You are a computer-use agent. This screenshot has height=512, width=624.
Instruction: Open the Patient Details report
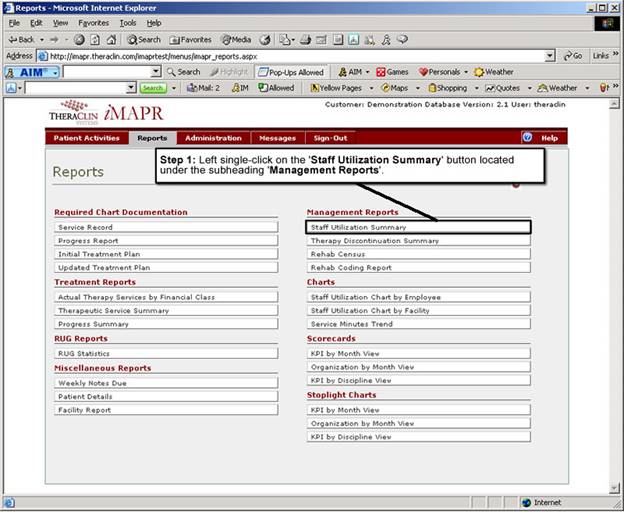(166, 397)
